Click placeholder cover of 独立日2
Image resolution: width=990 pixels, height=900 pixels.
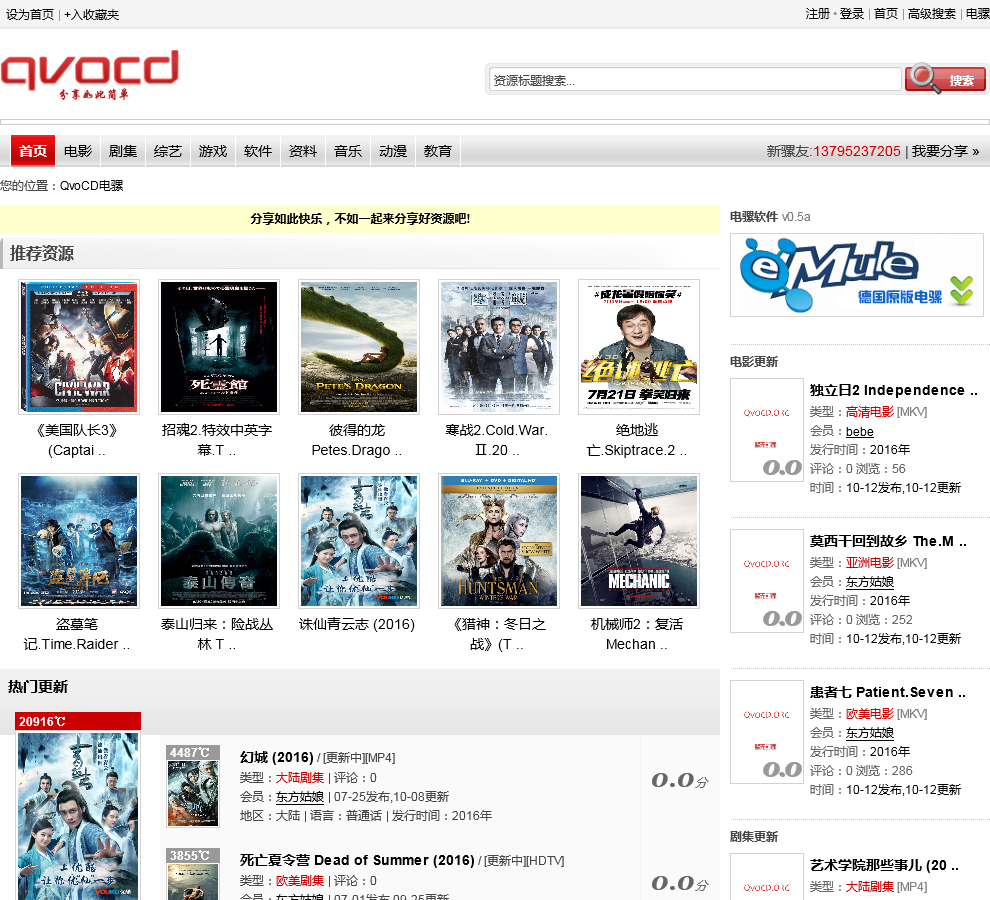click(766, 430)
